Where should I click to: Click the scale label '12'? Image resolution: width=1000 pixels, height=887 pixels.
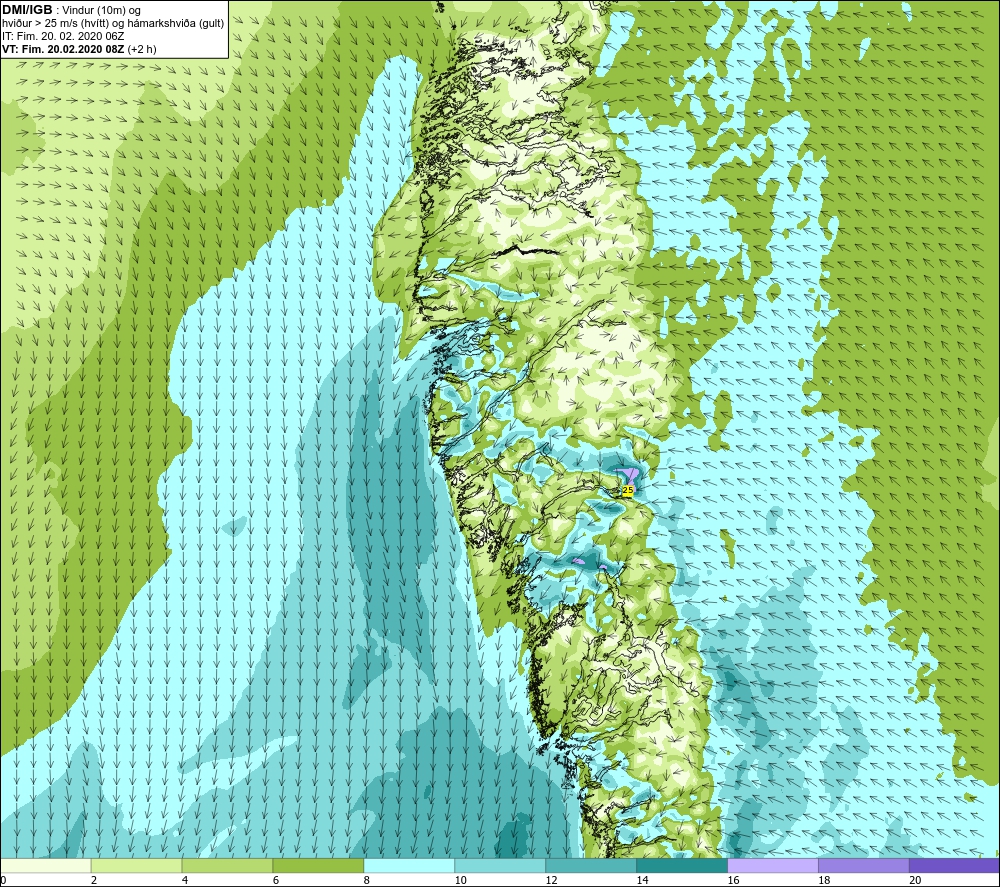coord(552,880)
